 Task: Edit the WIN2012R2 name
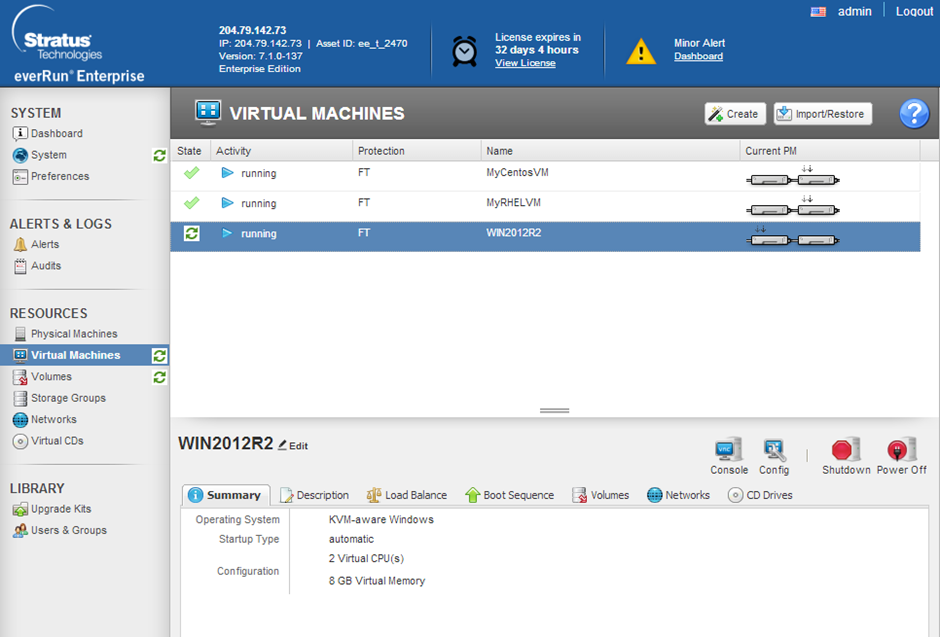[293, 445]
